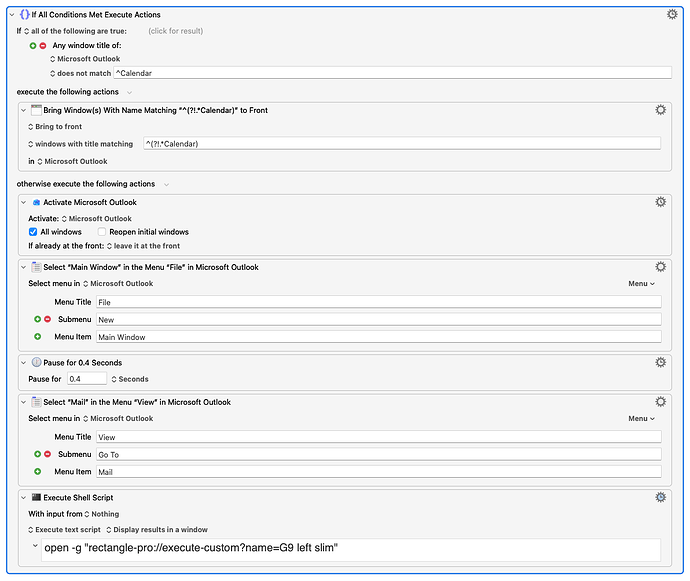Click the '(click for result)' text
This screenshot has height=581, width=690.
point(176,31)
